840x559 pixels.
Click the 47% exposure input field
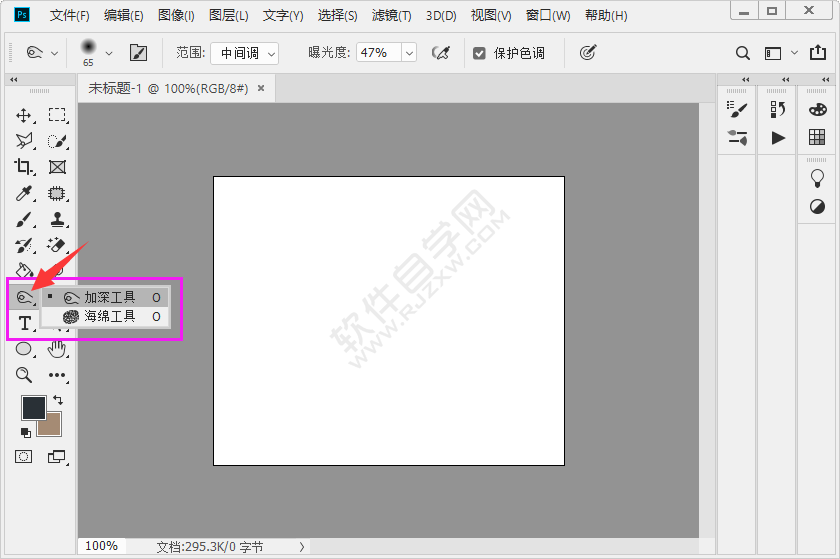click(x=379, y=53)
